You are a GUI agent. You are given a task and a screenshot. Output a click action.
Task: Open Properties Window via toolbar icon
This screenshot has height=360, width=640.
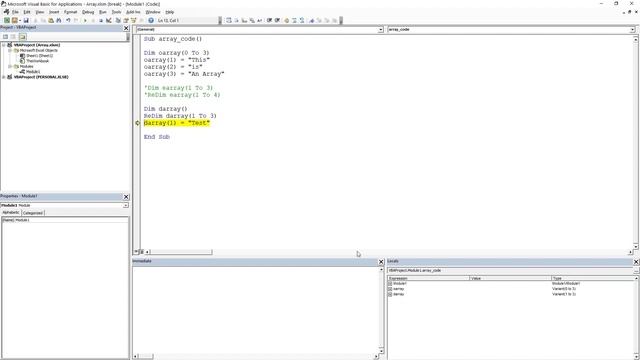point(126,20)
